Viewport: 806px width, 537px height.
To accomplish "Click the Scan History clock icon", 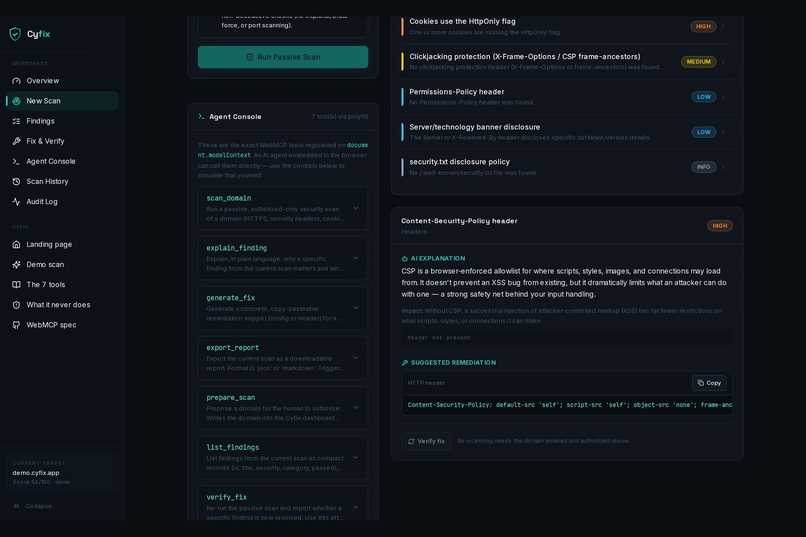I will (x=16, y=181).
